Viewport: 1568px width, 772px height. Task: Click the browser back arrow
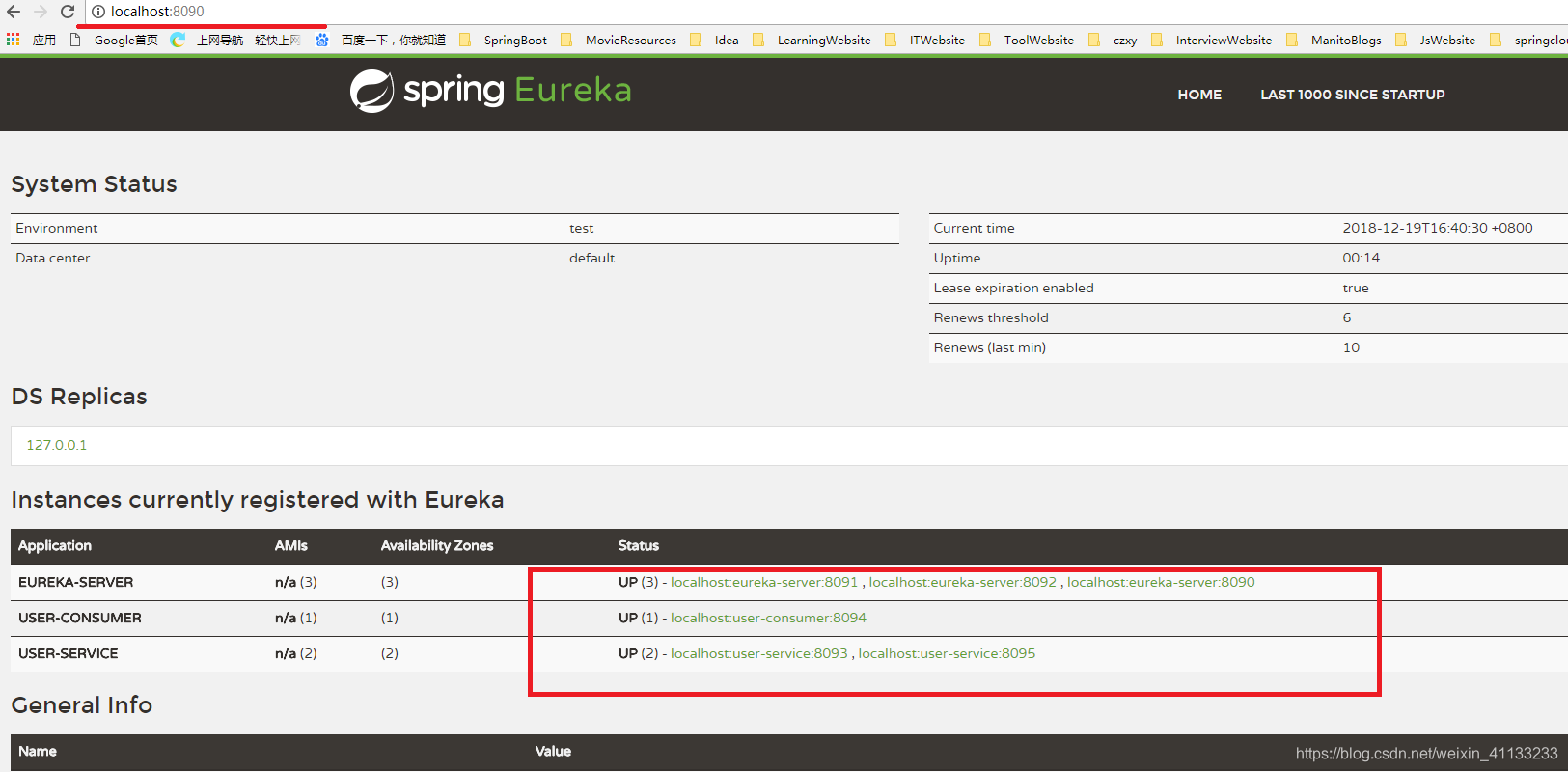[14, 12]
